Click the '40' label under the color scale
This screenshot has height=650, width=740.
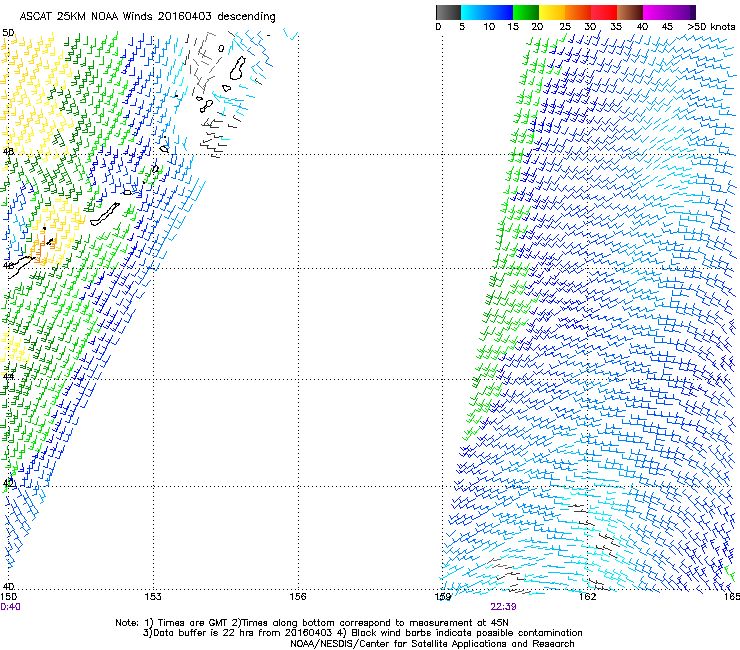pos(642,27)
